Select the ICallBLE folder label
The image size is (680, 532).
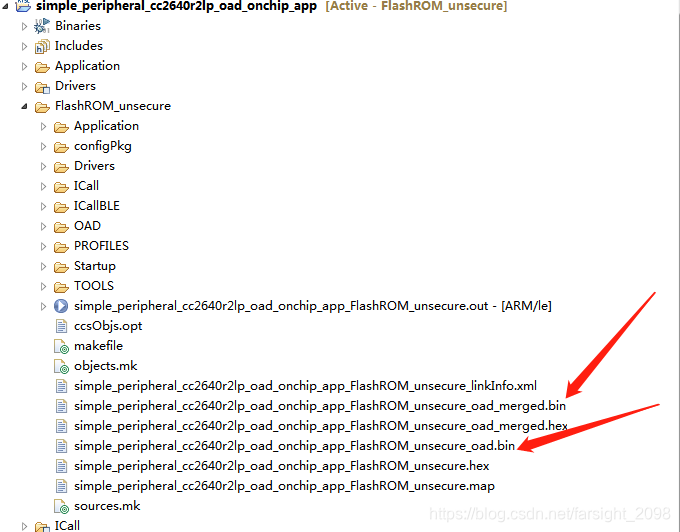click(97, 206)
